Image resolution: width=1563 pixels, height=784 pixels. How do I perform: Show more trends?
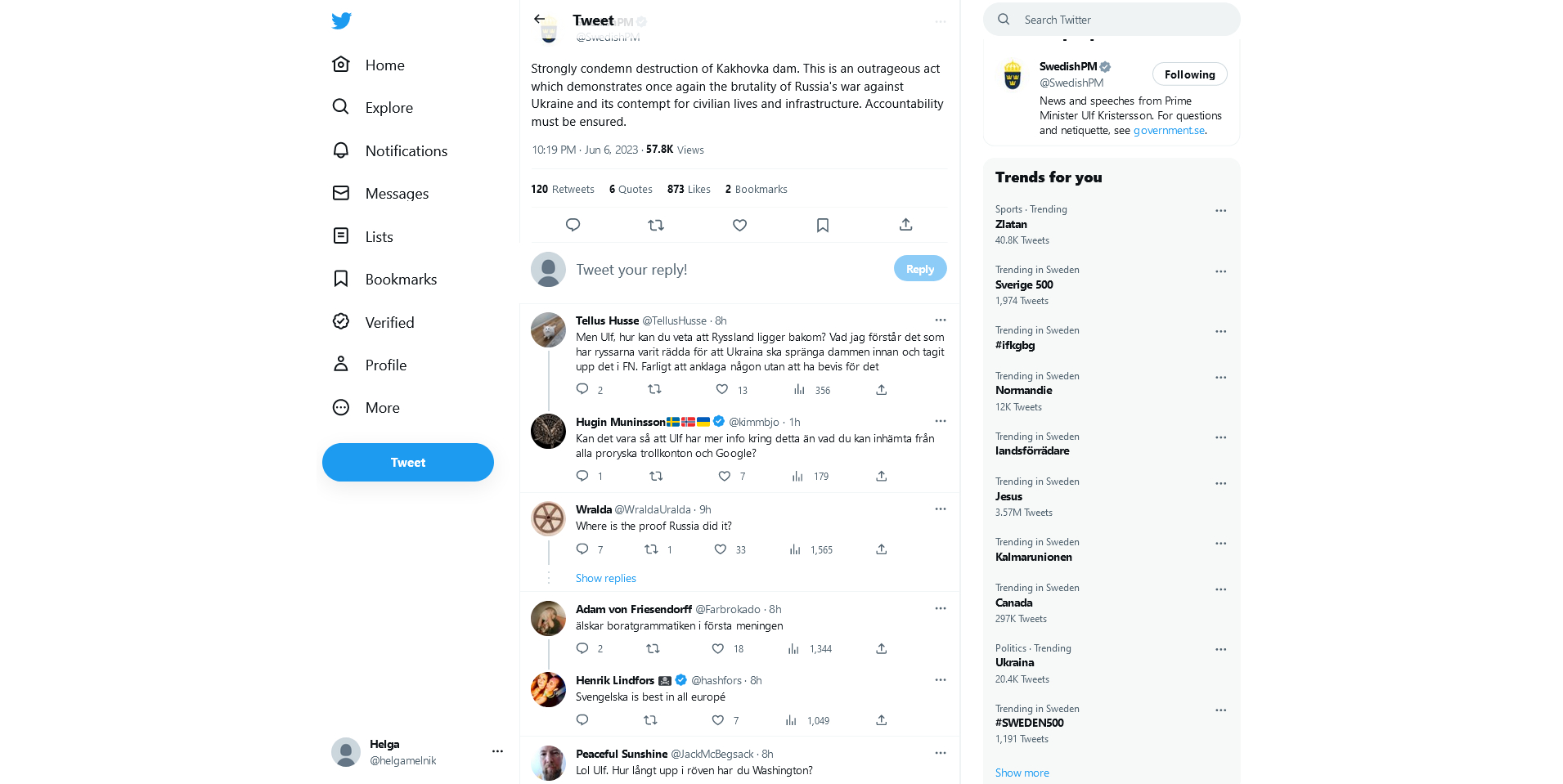coord(1022,773)
